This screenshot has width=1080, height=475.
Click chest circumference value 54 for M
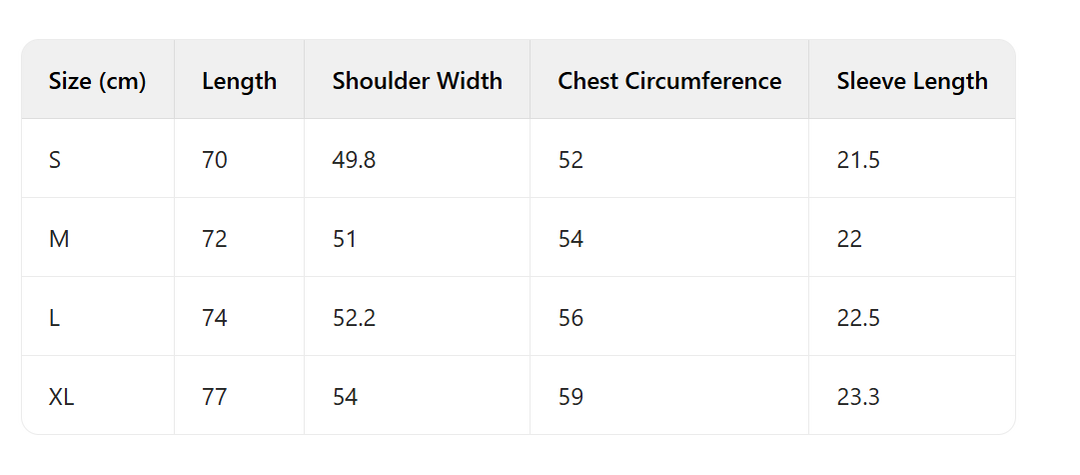click(571, 239)
